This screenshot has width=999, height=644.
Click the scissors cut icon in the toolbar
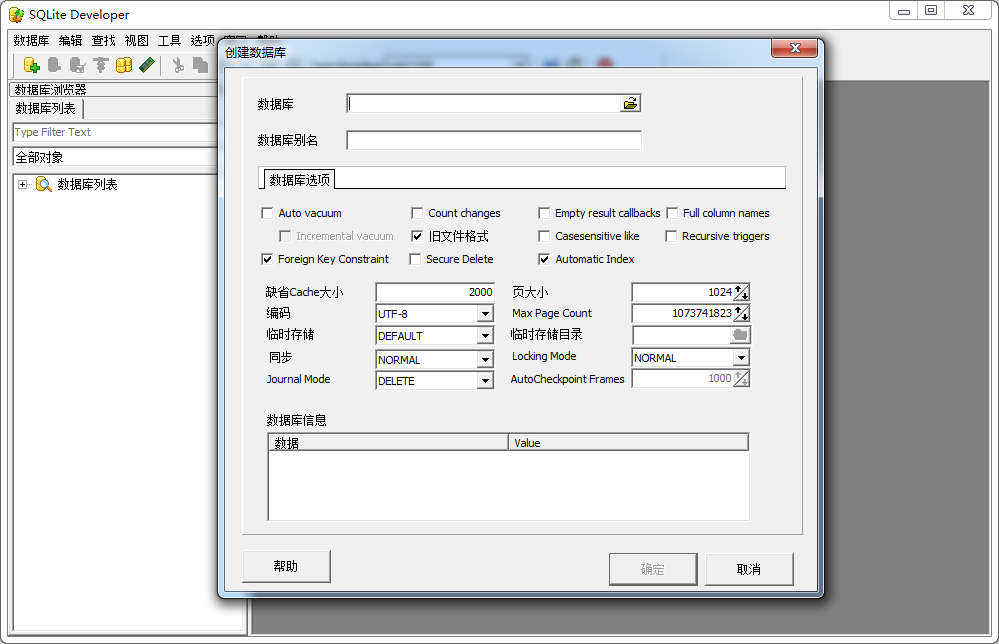[x=177, y=64]
